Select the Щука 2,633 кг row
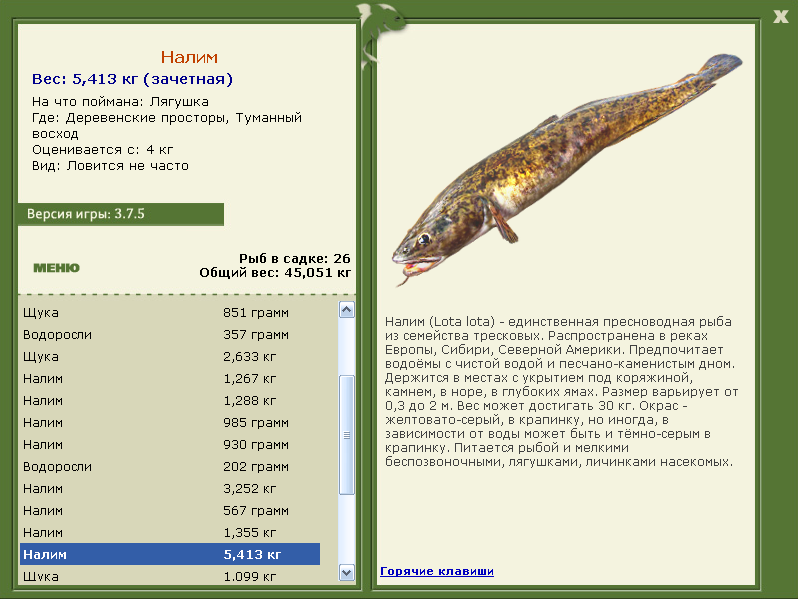The width and height of the screenshot is (798, 599). 170,356
